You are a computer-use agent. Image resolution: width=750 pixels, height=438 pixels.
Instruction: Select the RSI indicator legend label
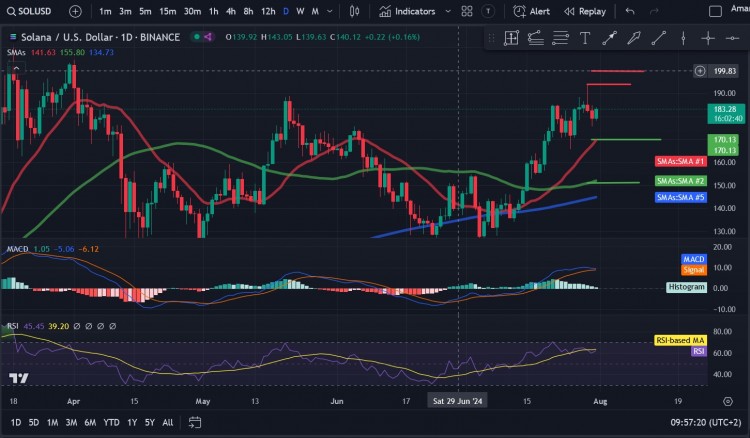click(x=12, y=326)
